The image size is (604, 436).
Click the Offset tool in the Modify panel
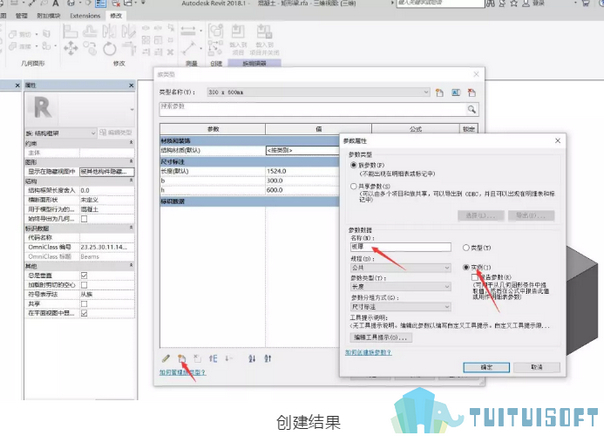[x=90, y=32]
